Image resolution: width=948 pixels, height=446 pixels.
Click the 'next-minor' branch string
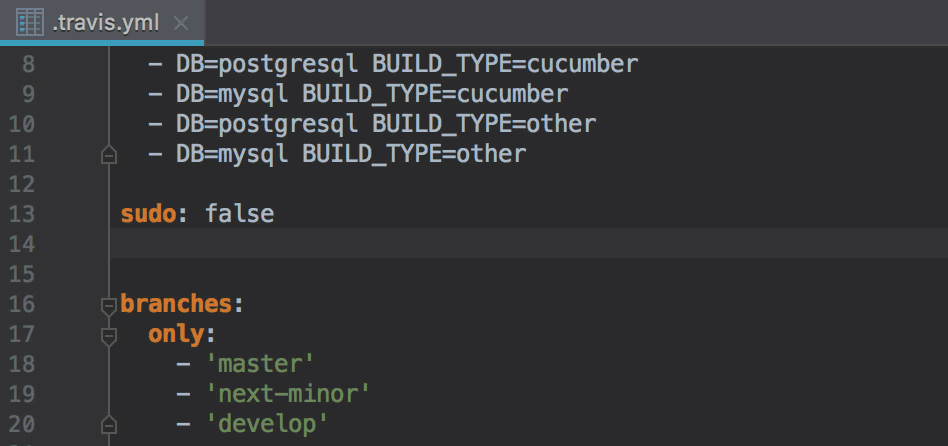[288, 395]
